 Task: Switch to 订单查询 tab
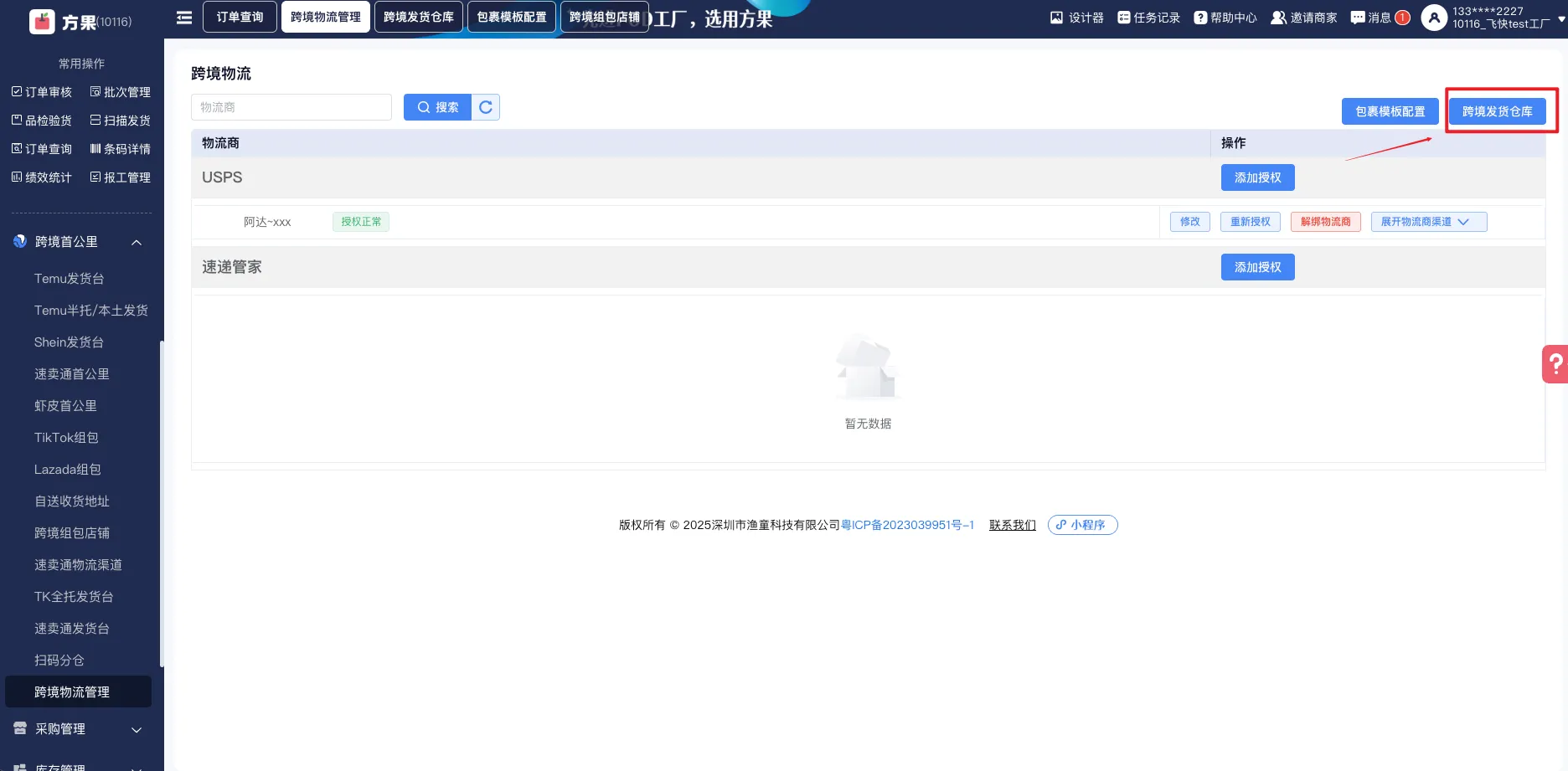[x=240, y=17]
